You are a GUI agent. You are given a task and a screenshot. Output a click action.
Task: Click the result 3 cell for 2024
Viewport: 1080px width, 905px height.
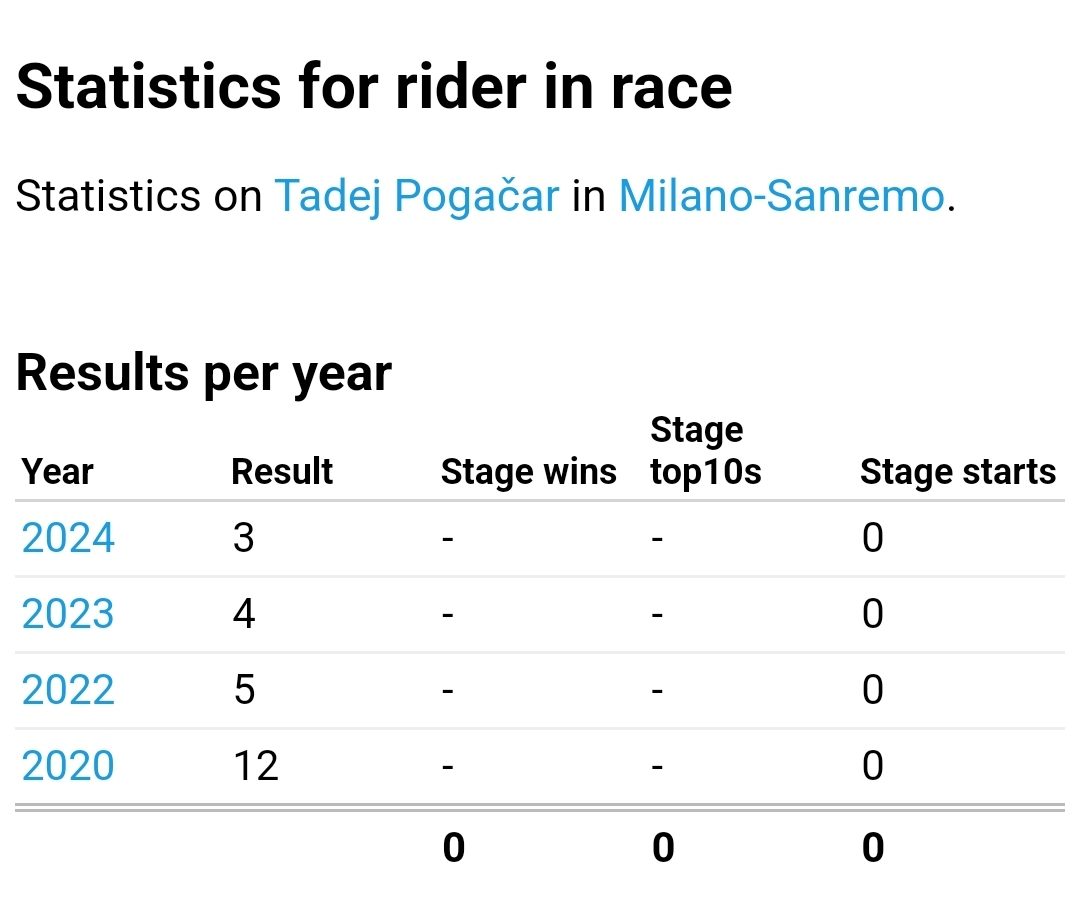pos(244,539)
